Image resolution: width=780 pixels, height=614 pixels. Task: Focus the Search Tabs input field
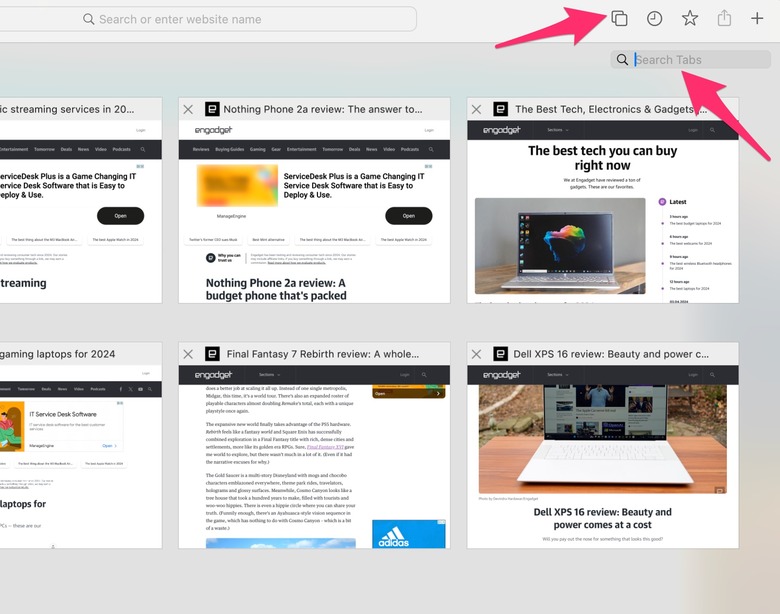point(690,60)
